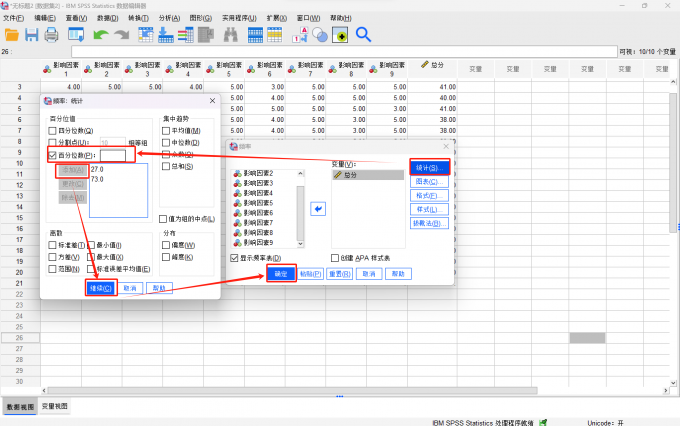Open the 分析(A) menu
Viewport: 680px width, 426px height.
tap(169, 18)
